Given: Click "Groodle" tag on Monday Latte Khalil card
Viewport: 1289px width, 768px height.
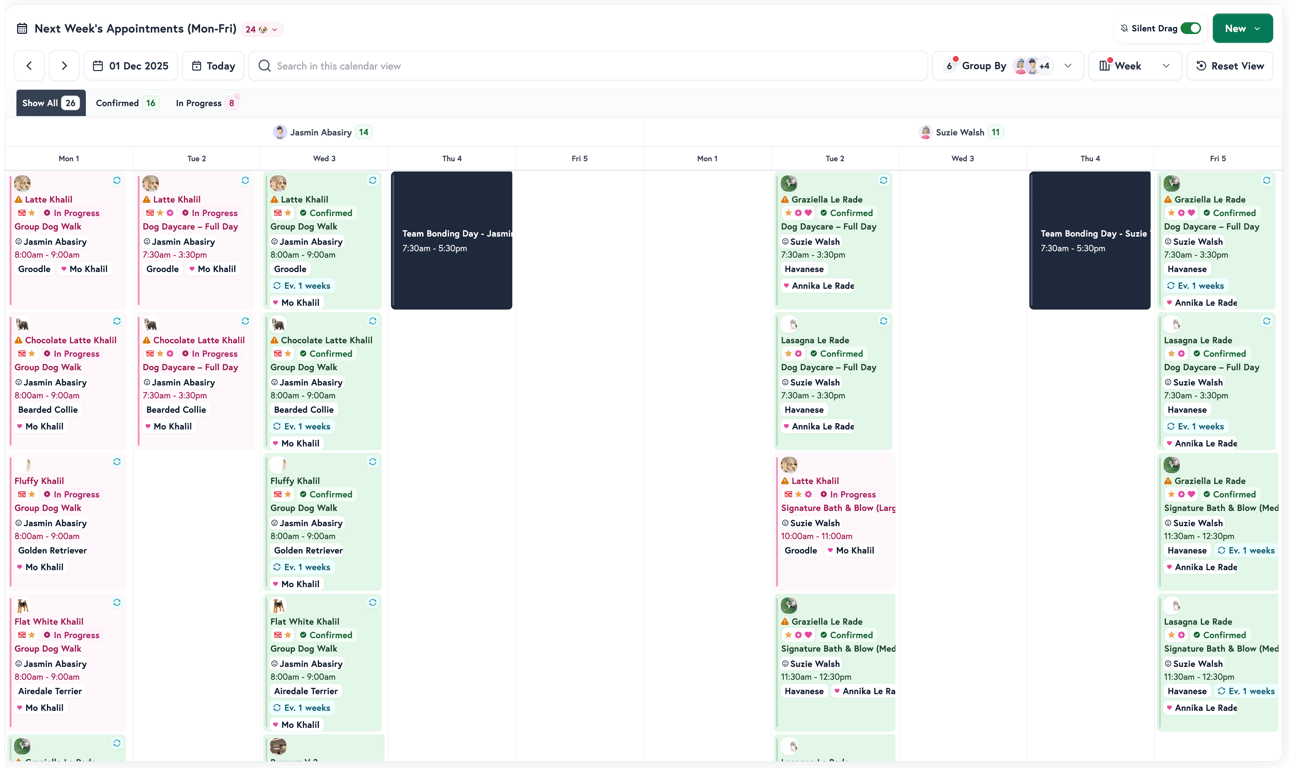Looking at the screenshot, I should point(34,269).
